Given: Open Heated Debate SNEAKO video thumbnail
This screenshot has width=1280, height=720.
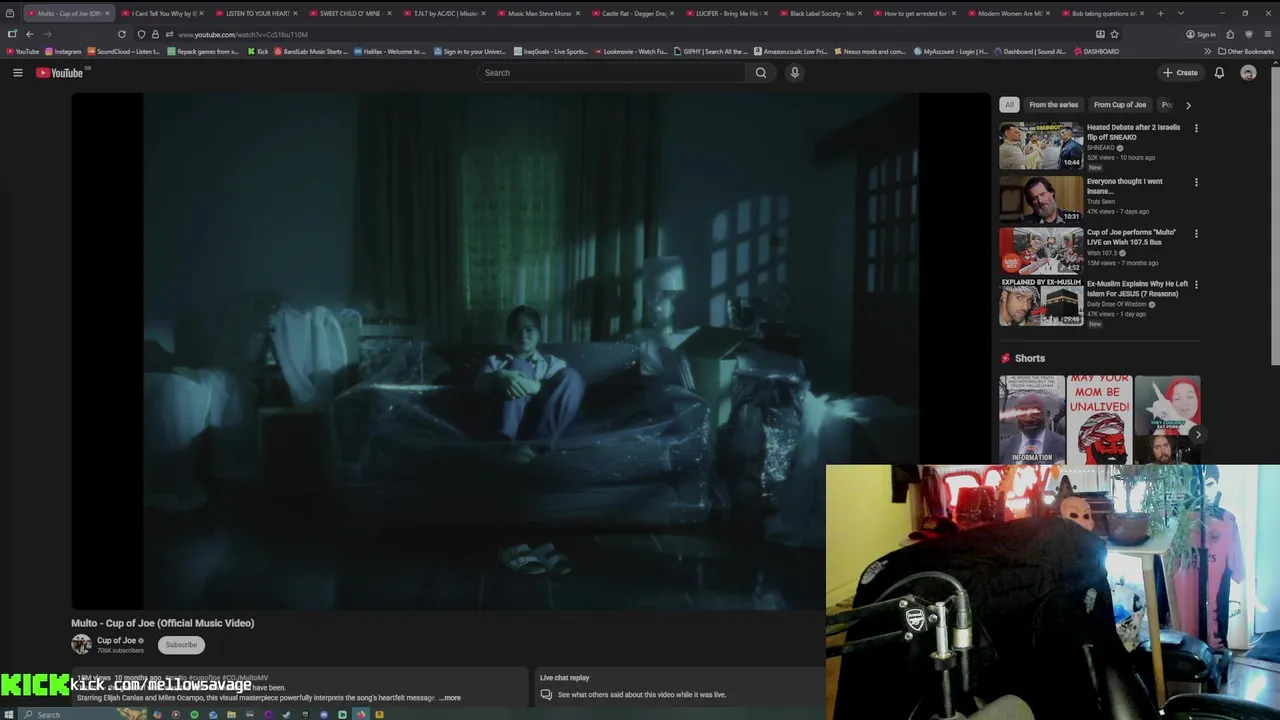Looking at the screenshot, I should (1041, 146).
